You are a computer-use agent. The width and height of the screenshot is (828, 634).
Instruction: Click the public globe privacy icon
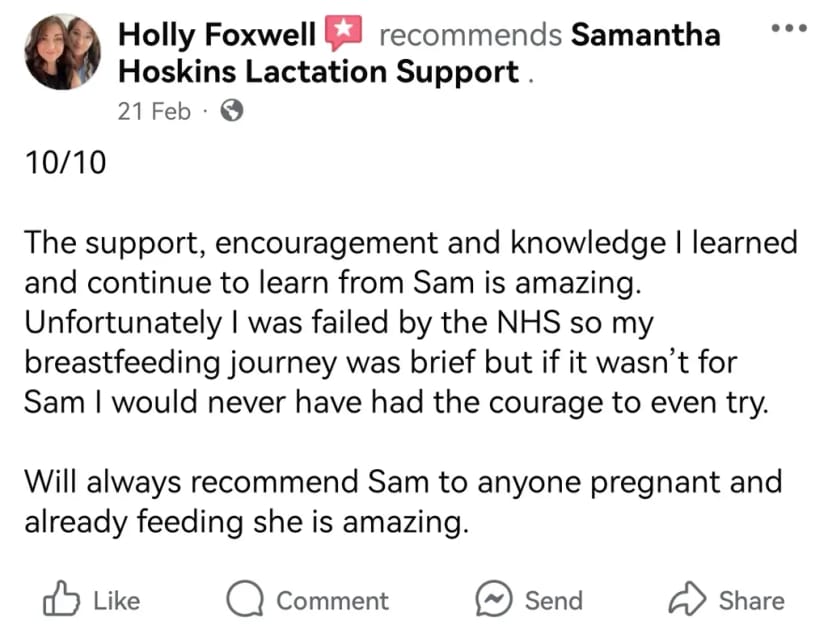232,111
